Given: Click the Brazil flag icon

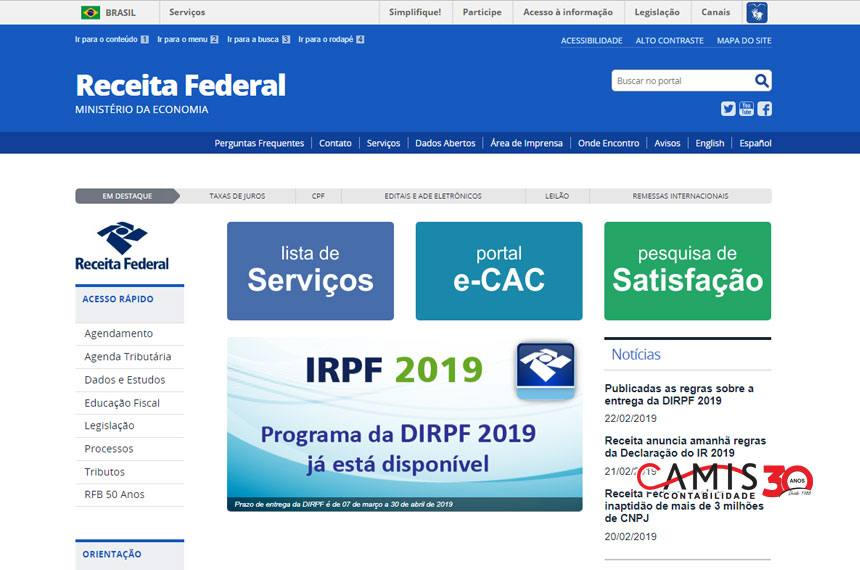Looking at the screenshot, I should (x=90, y=12).
